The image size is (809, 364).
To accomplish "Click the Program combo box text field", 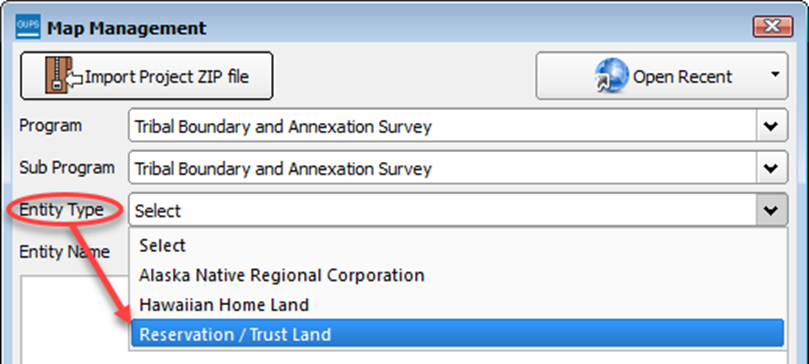I will coord(443,125).
